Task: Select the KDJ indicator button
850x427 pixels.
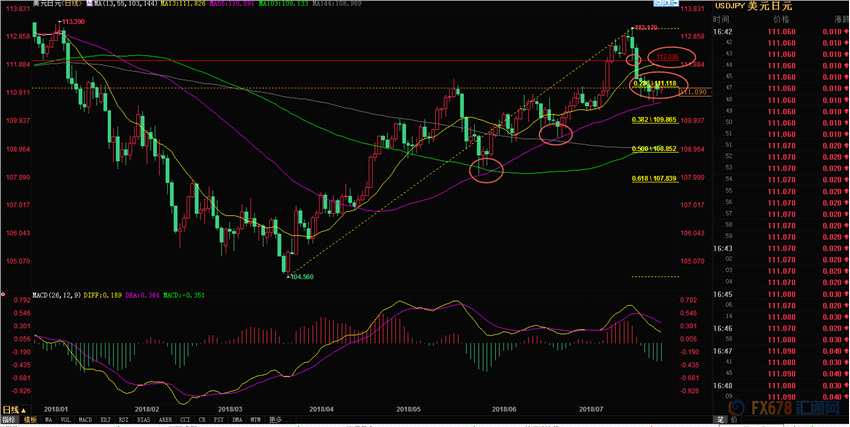Action: tap(105, 419)
